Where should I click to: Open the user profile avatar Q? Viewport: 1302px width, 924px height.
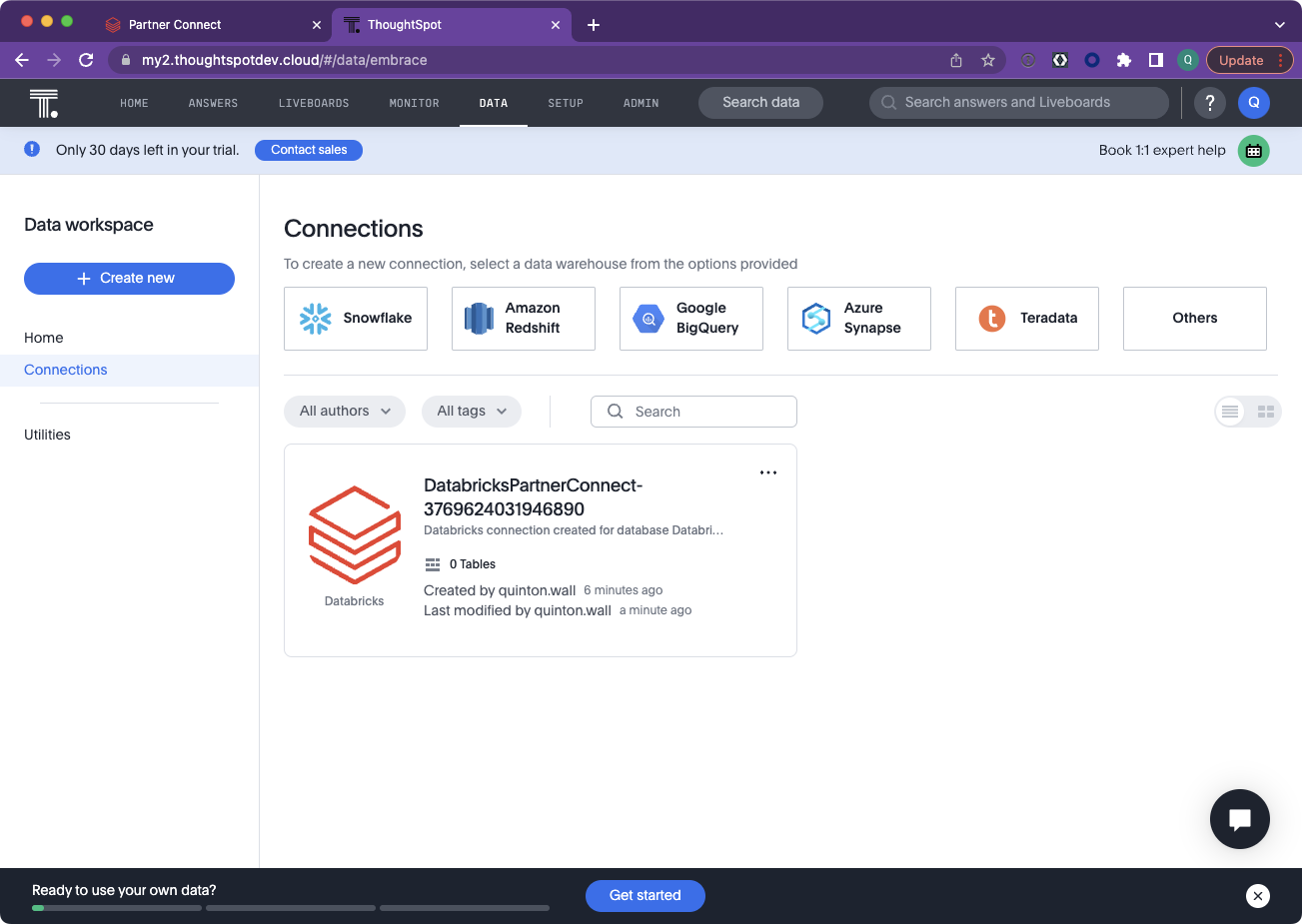[1253, 102]
